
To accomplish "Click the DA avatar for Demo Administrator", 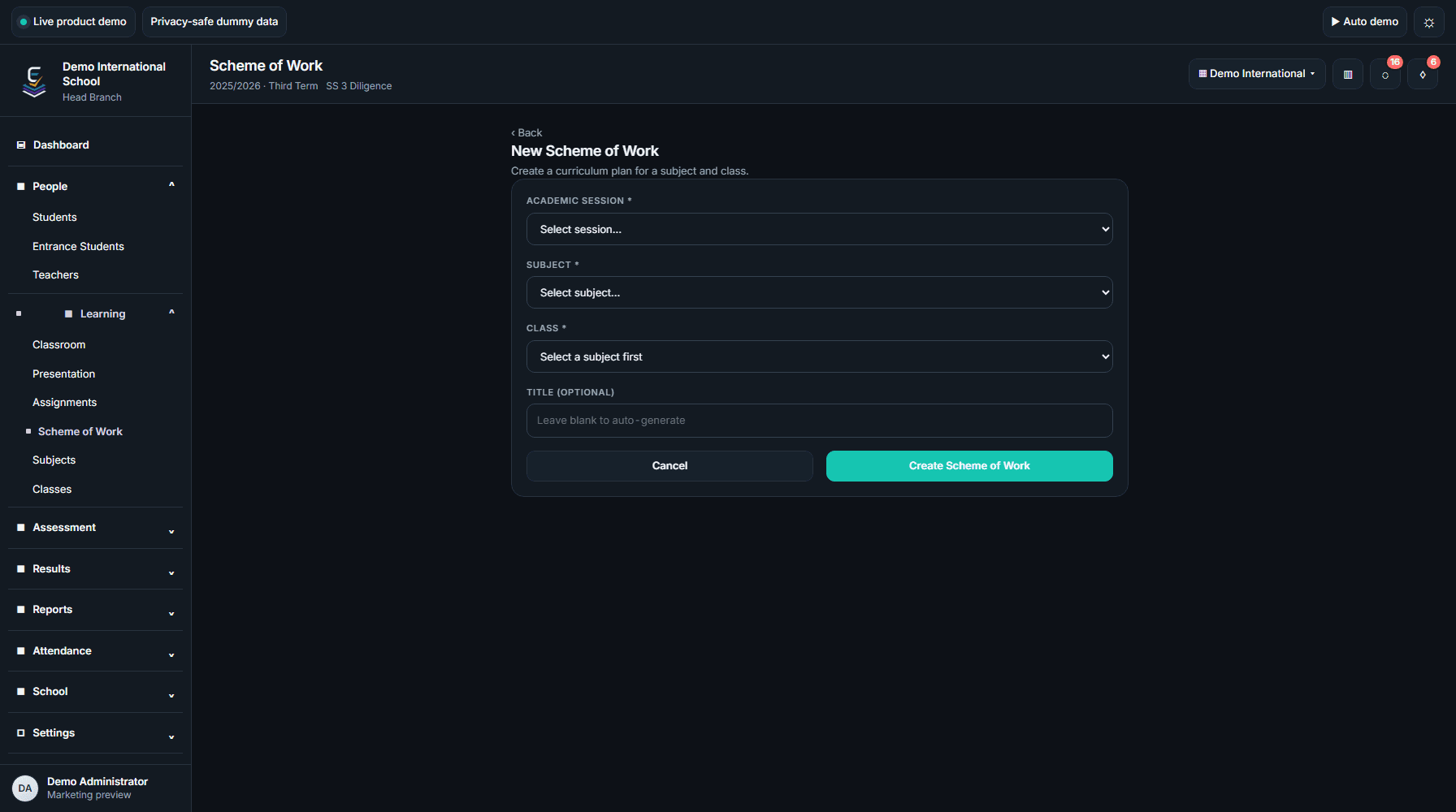I will click(x=25, y=788).
